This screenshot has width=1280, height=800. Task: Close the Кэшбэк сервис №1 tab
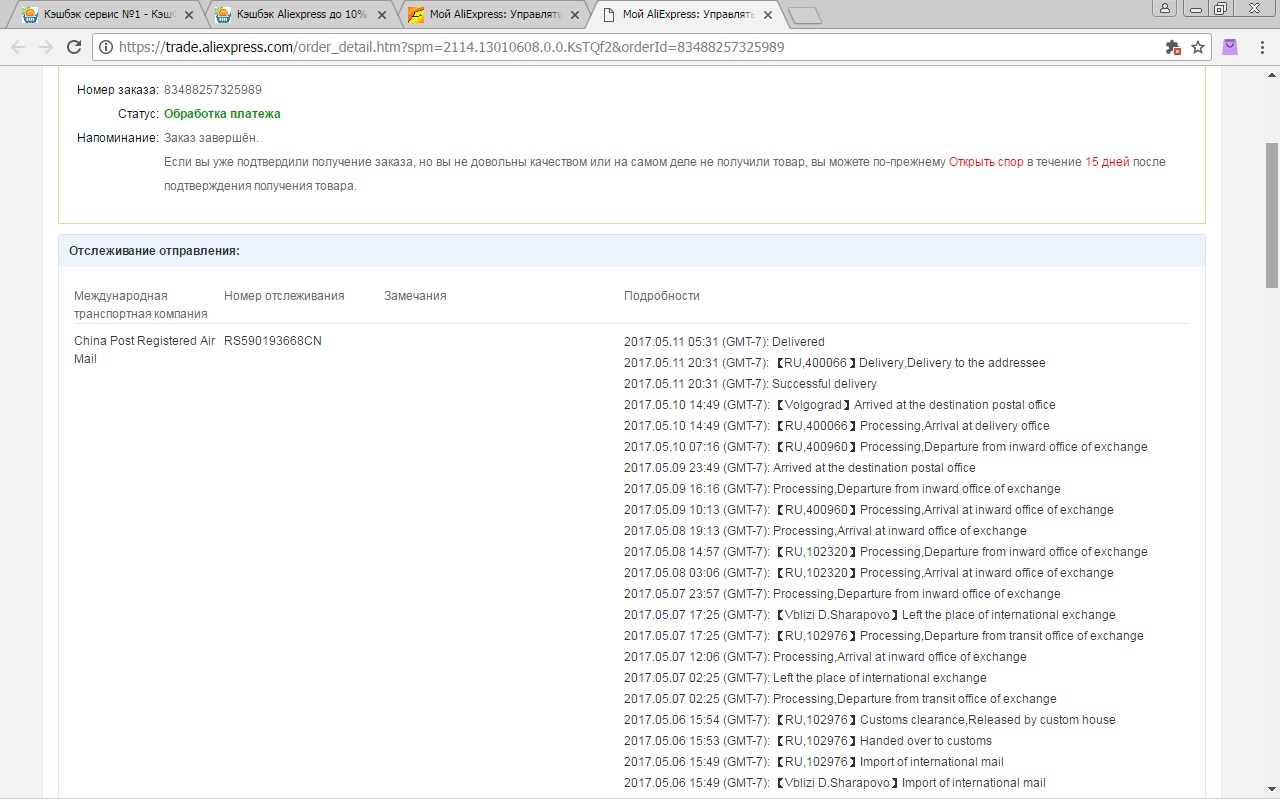point(189,15)
